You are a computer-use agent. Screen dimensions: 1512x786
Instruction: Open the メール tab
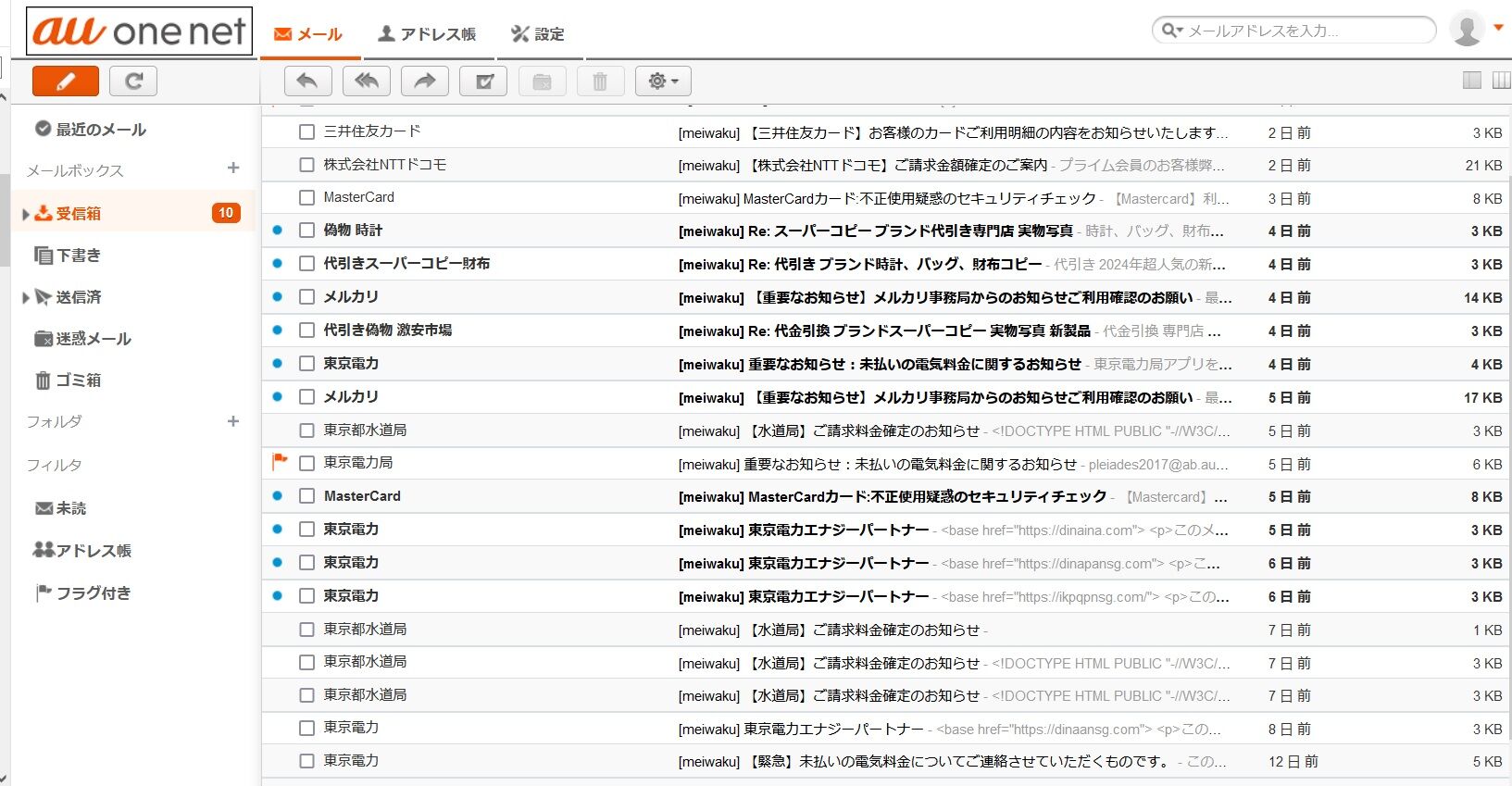click(308, 34)
